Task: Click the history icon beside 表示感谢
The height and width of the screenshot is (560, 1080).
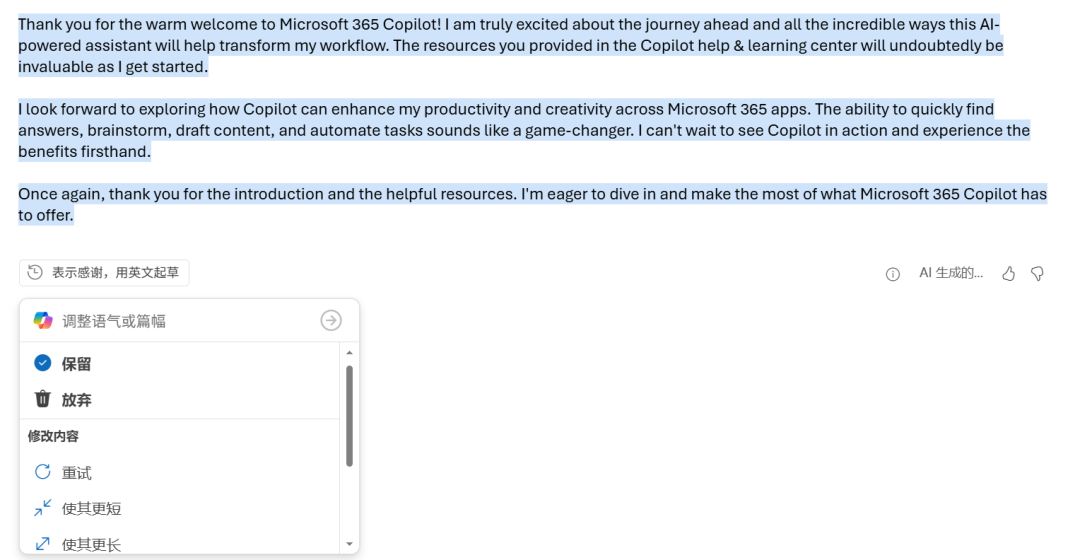Action: coord(36,272)
